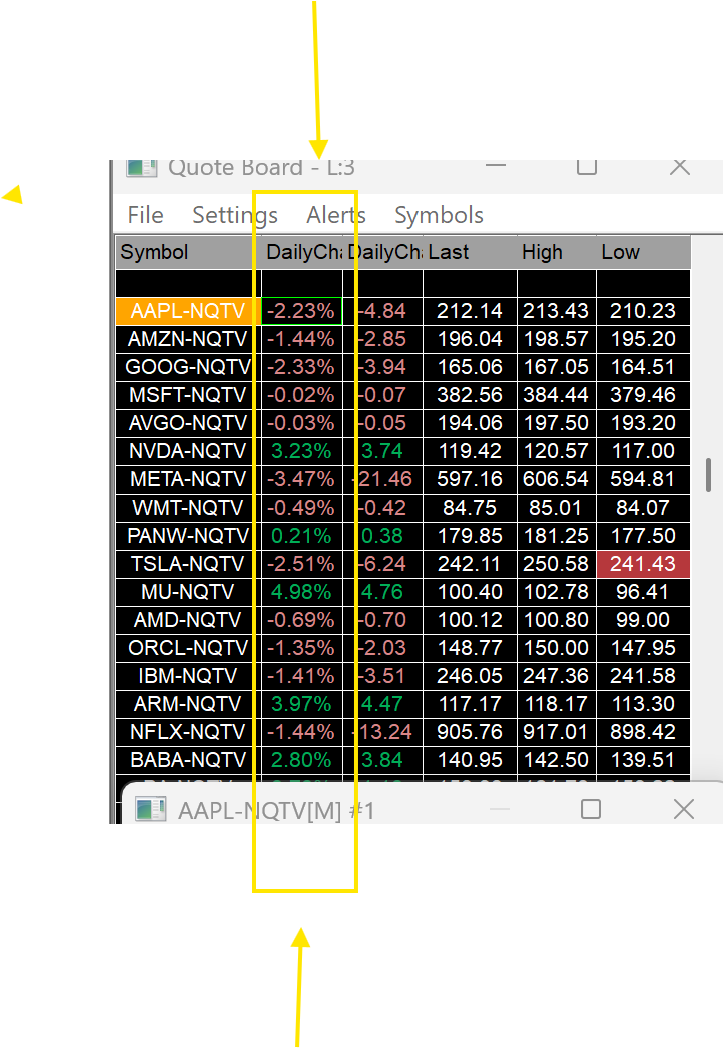This screenshot has width=723, height=1048.
Task: Click the 250.58 TSLA high value
Action: click(x=557, y=564)
